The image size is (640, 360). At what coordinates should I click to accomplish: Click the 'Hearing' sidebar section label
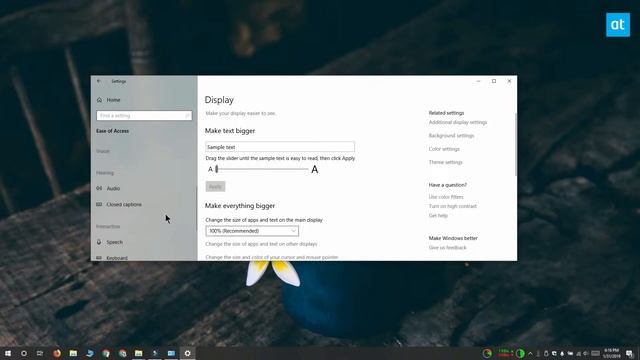(105, 173)
